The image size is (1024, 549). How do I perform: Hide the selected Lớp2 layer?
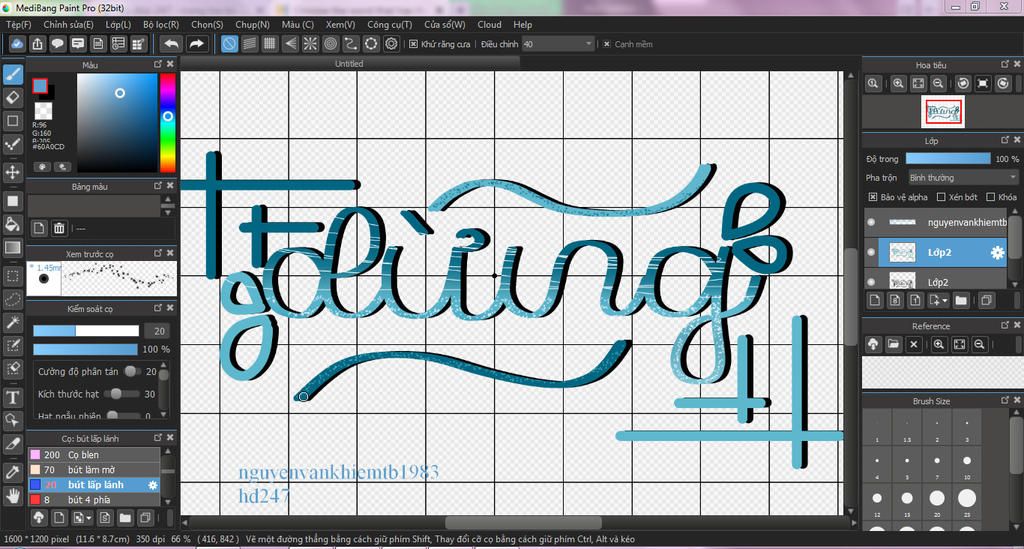(871, 252)
